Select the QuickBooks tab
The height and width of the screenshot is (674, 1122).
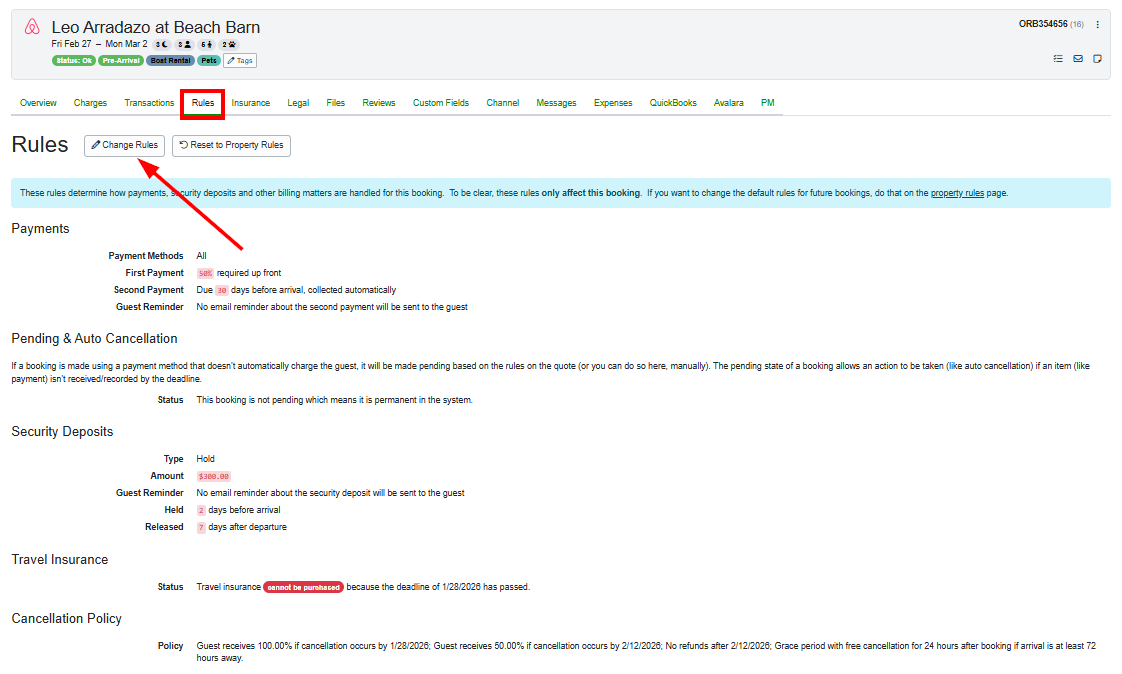(x=672, y=102)
